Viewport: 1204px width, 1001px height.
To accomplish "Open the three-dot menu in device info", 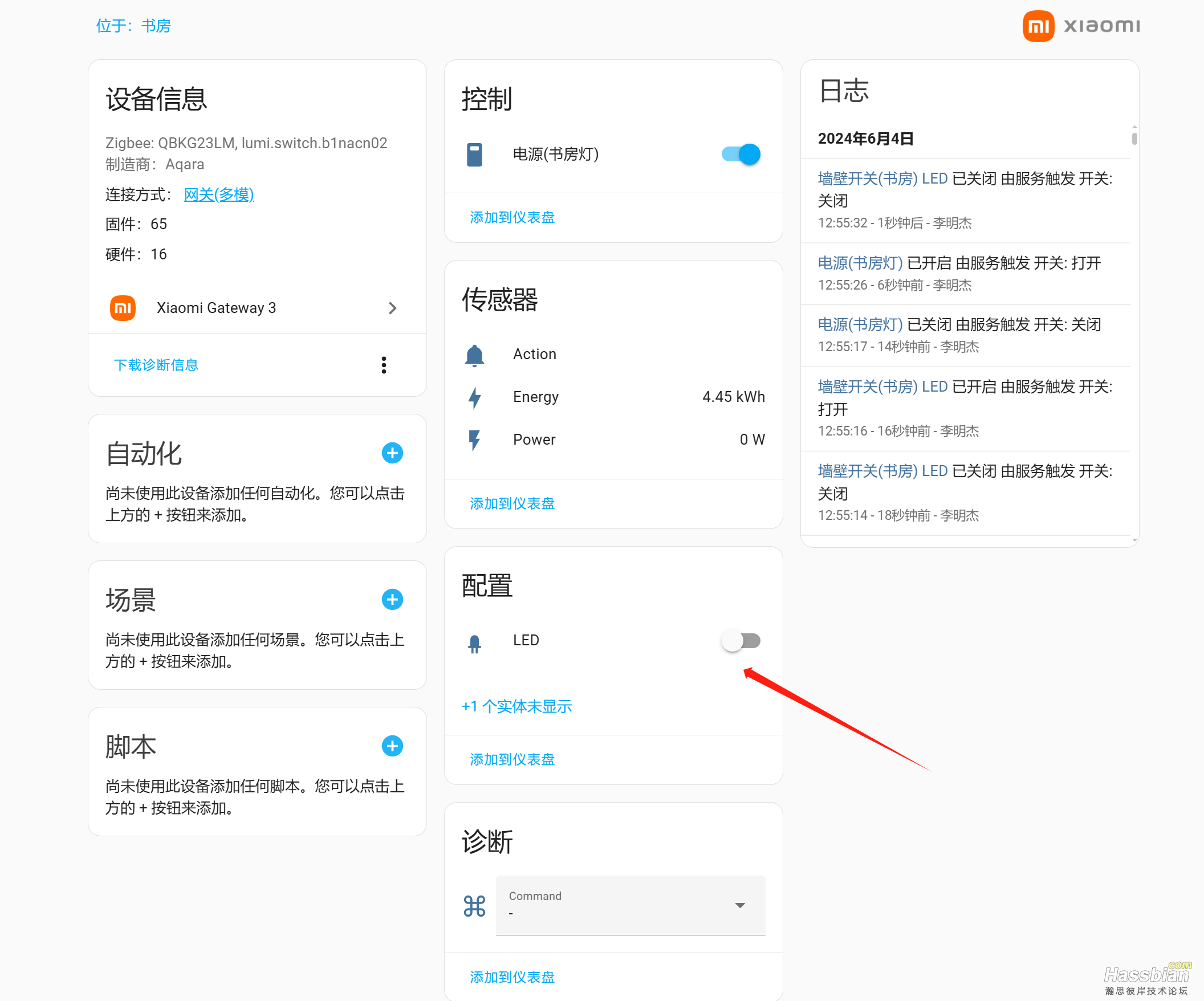I will [x=384, y=365].
